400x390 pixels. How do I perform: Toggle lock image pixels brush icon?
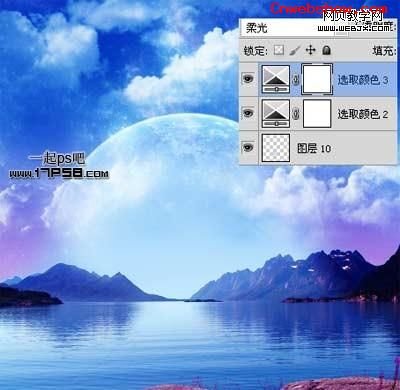click(295, 50)
